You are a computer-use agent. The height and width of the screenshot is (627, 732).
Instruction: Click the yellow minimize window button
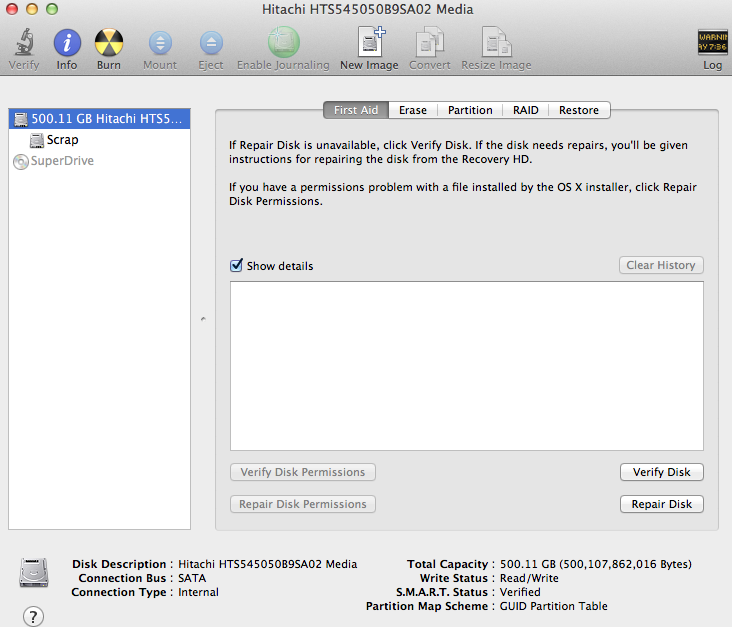[32, 9]
